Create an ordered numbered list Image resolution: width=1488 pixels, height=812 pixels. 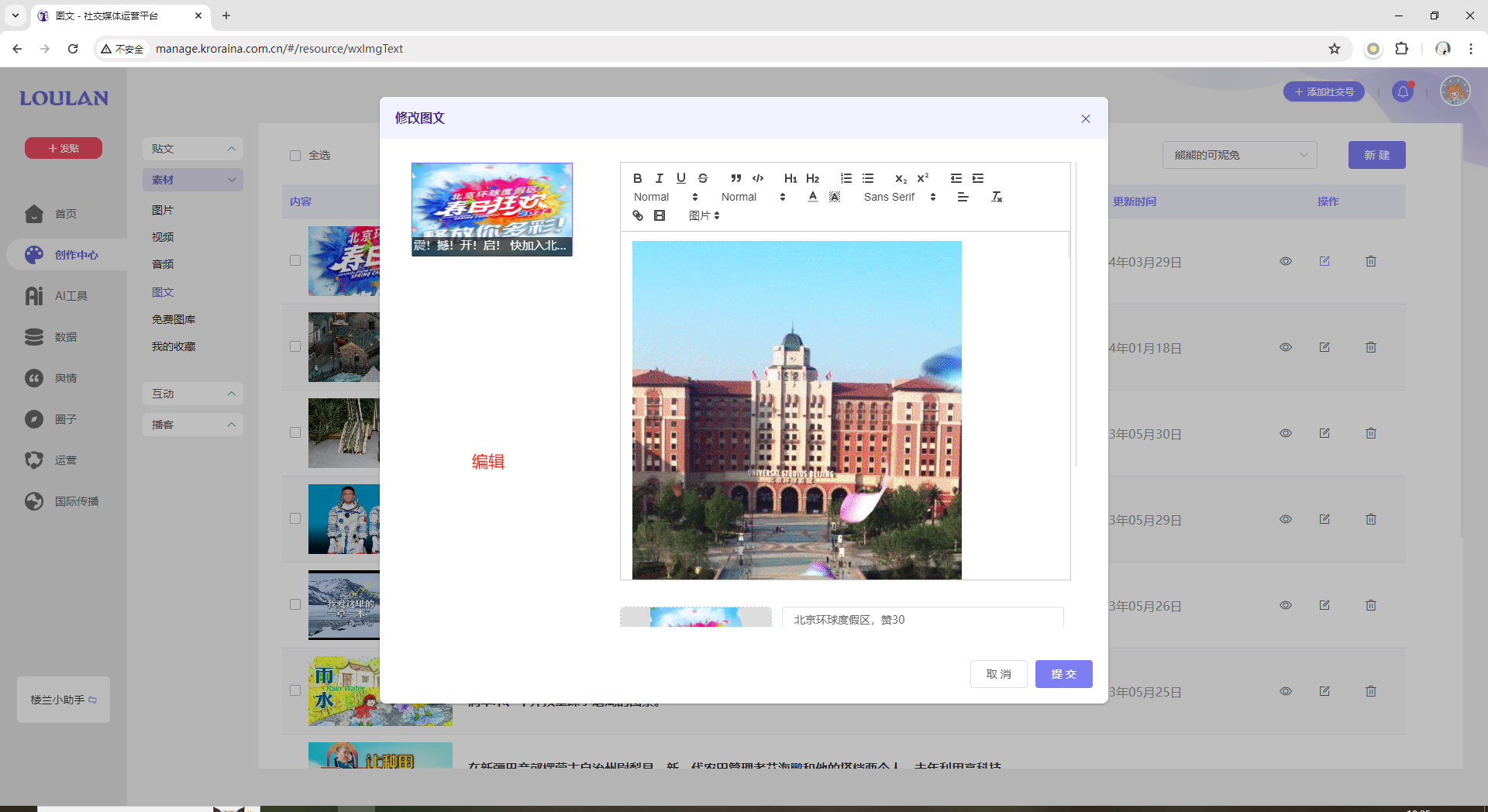pyautogui.click(x=846, y=178)
